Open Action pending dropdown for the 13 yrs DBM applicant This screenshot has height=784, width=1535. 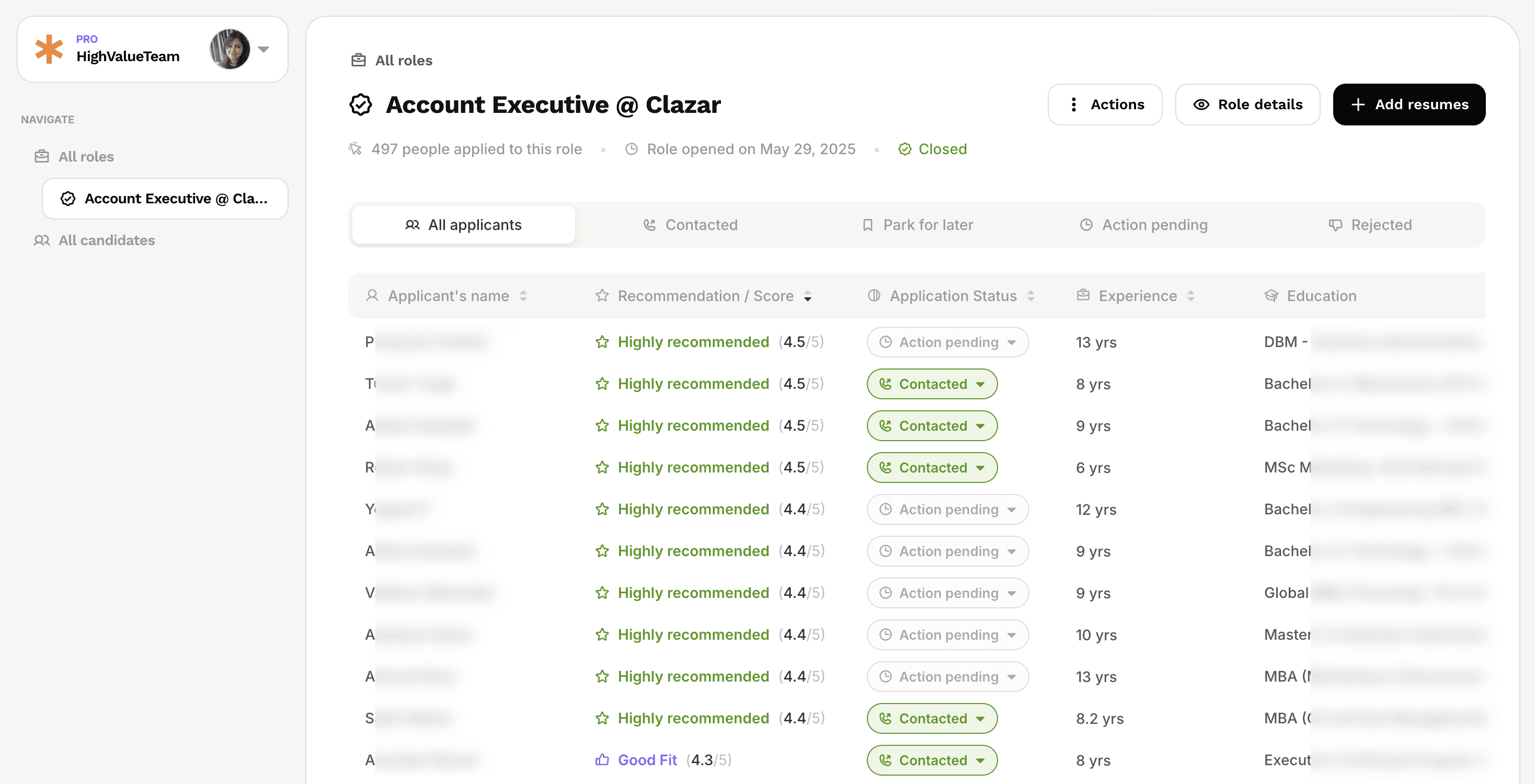pyautogui.click(x=947, y=342)
